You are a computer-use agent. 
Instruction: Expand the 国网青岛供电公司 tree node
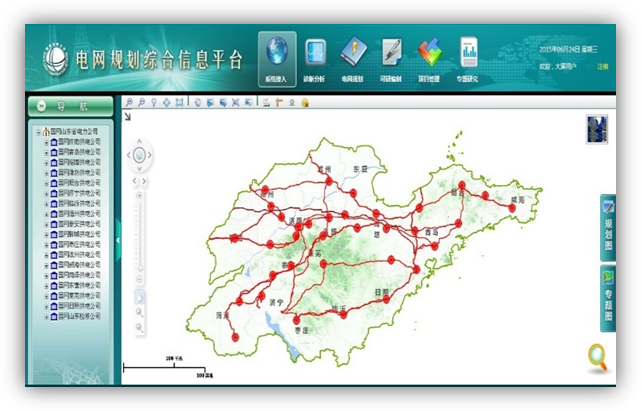(x=46, y=153)
